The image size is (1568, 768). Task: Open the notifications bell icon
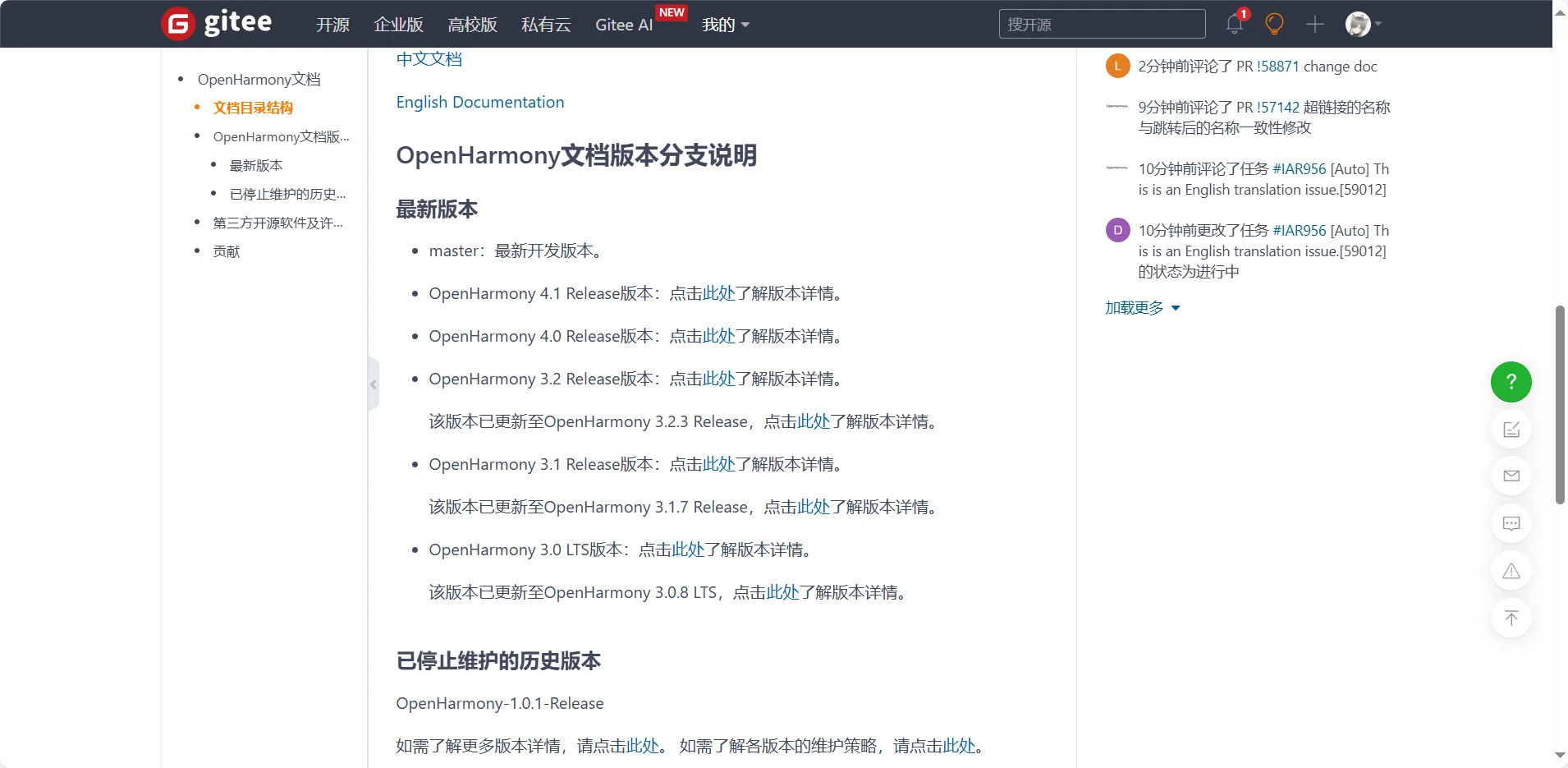1234,24
